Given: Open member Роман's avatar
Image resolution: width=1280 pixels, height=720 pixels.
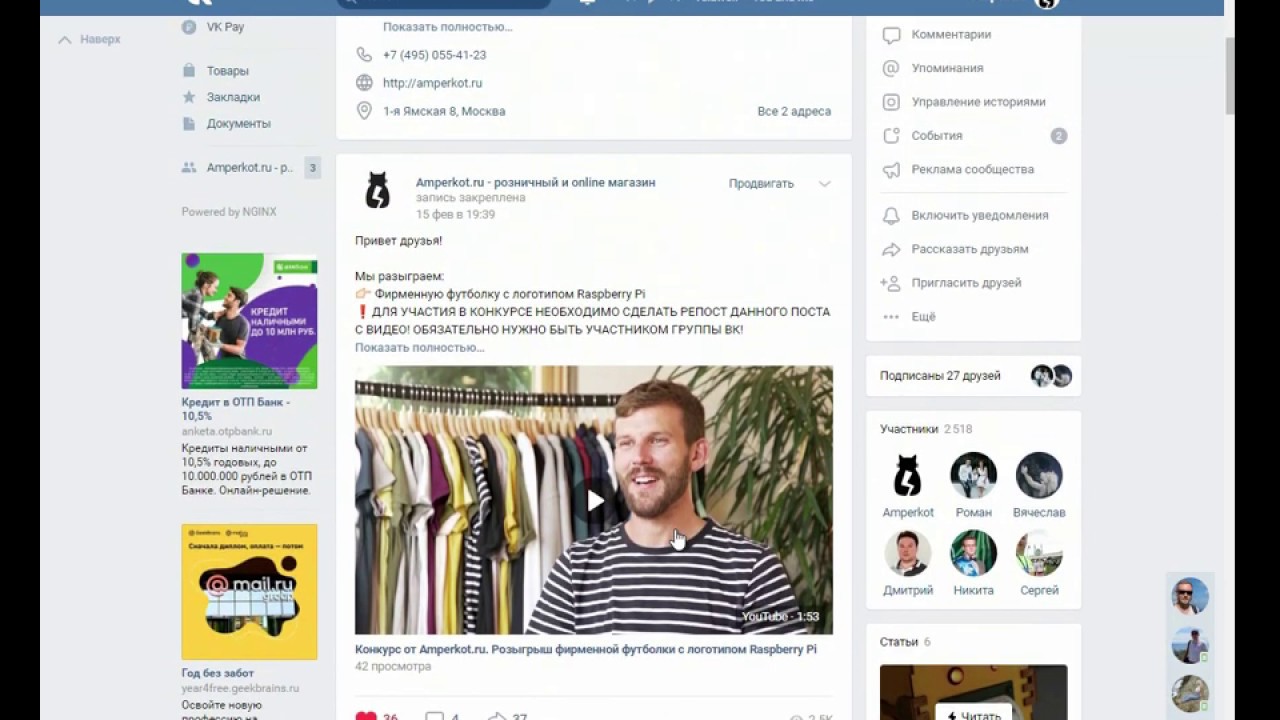Looking at the screenshot, I should 973,476.
